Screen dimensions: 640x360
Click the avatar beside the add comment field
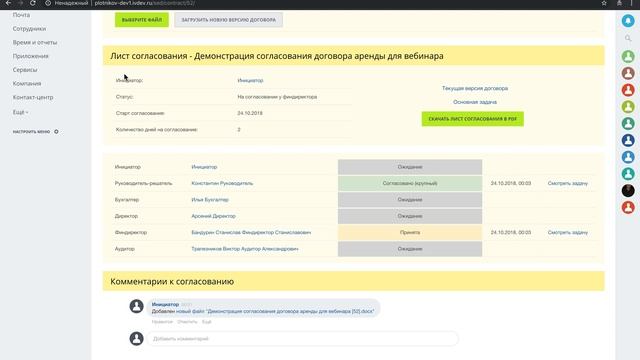136,338
